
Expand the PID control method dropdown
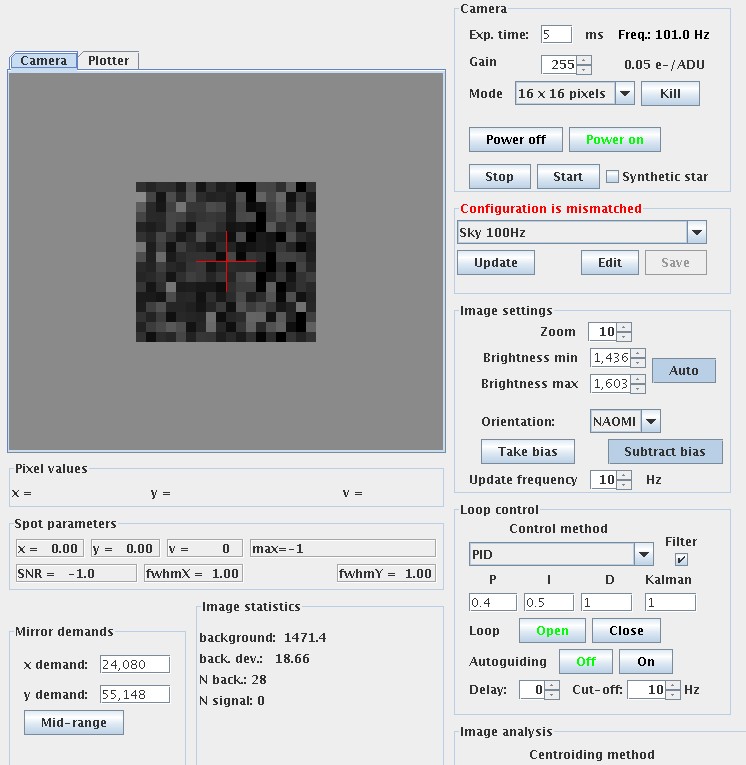coord(643,554)
